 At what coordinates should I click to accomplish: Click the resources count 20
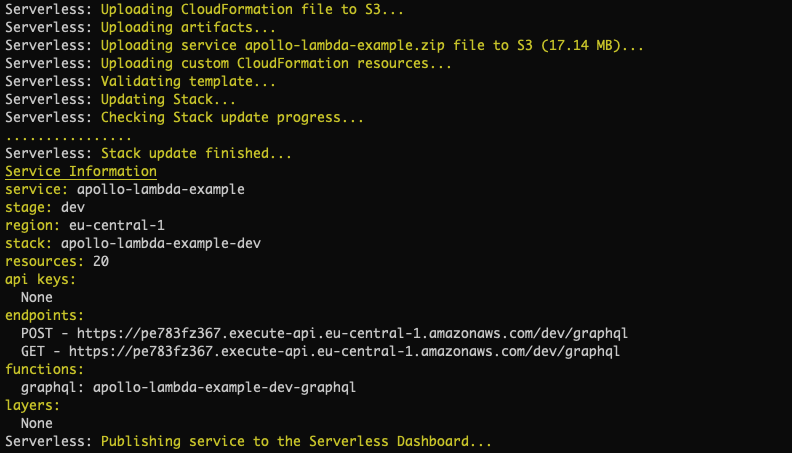[x=101, y=261]
